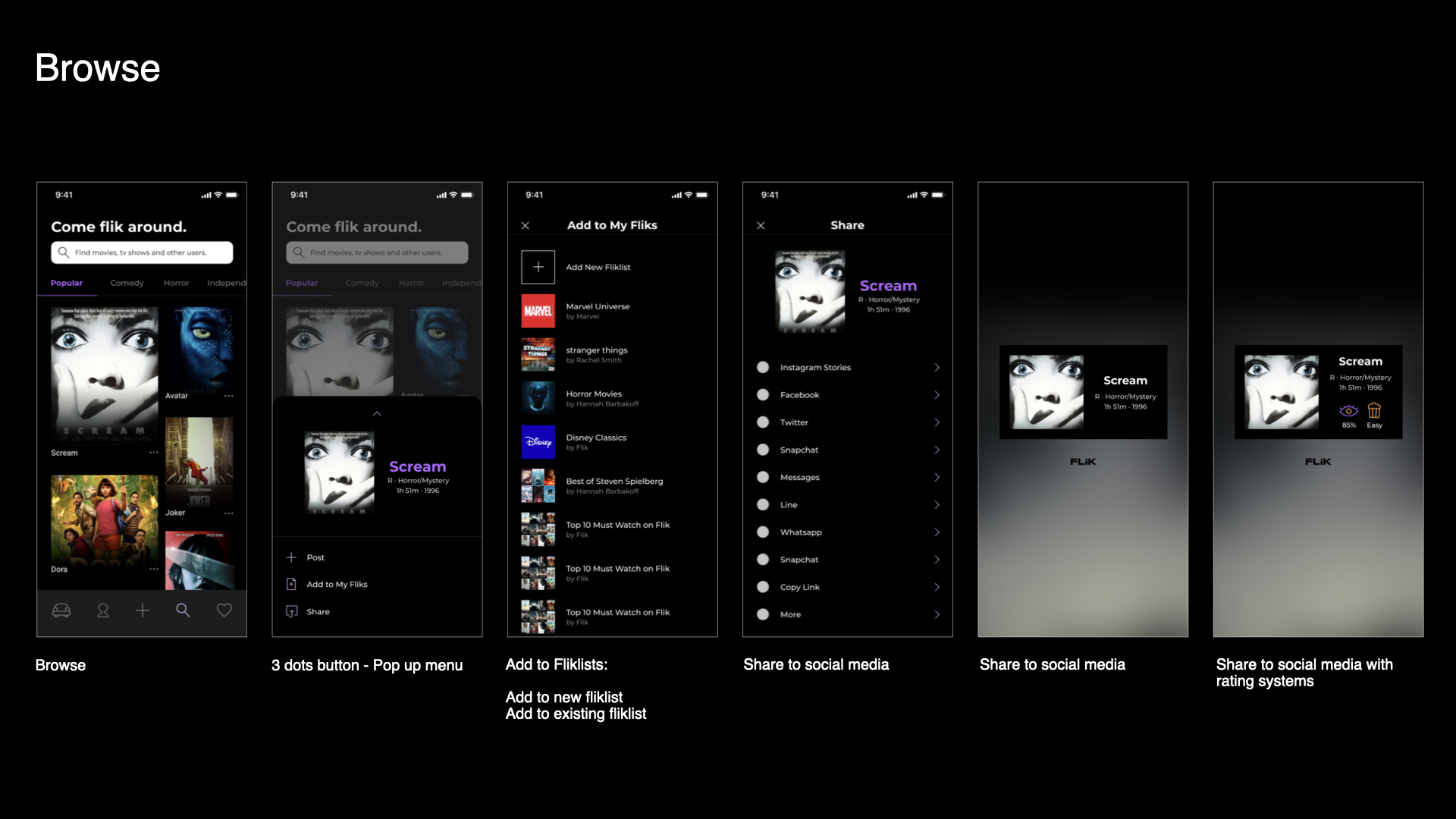Click the Add New Fliklist plus box
1456x819 pixels.
click(x=538, y=267)
